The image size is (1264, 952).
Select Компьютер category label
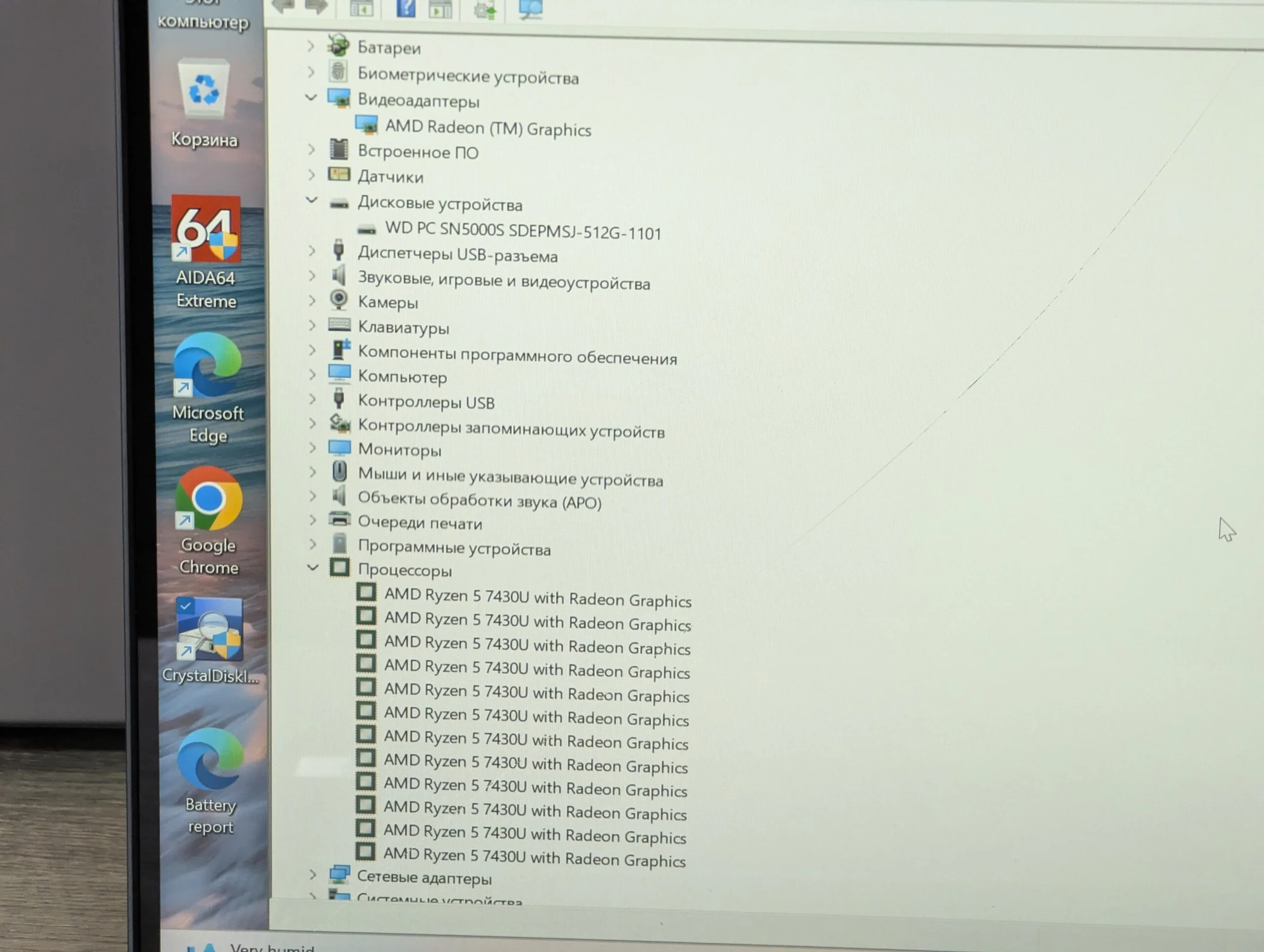[402, 377]
